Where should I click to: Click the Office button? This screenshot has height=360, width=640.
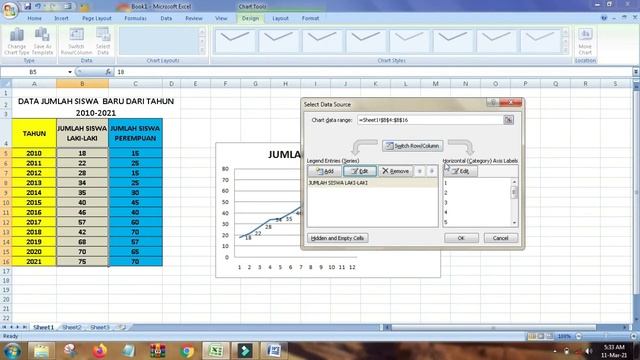click(10, 9)
